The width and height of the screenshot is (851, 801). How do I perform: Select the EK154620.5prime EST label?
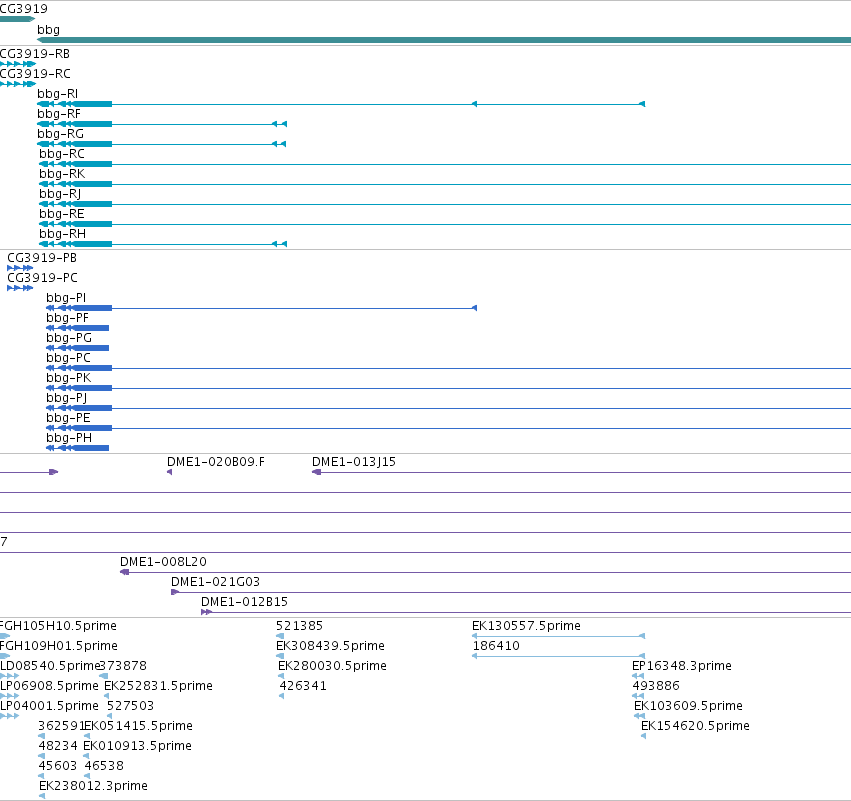[696, 726]
